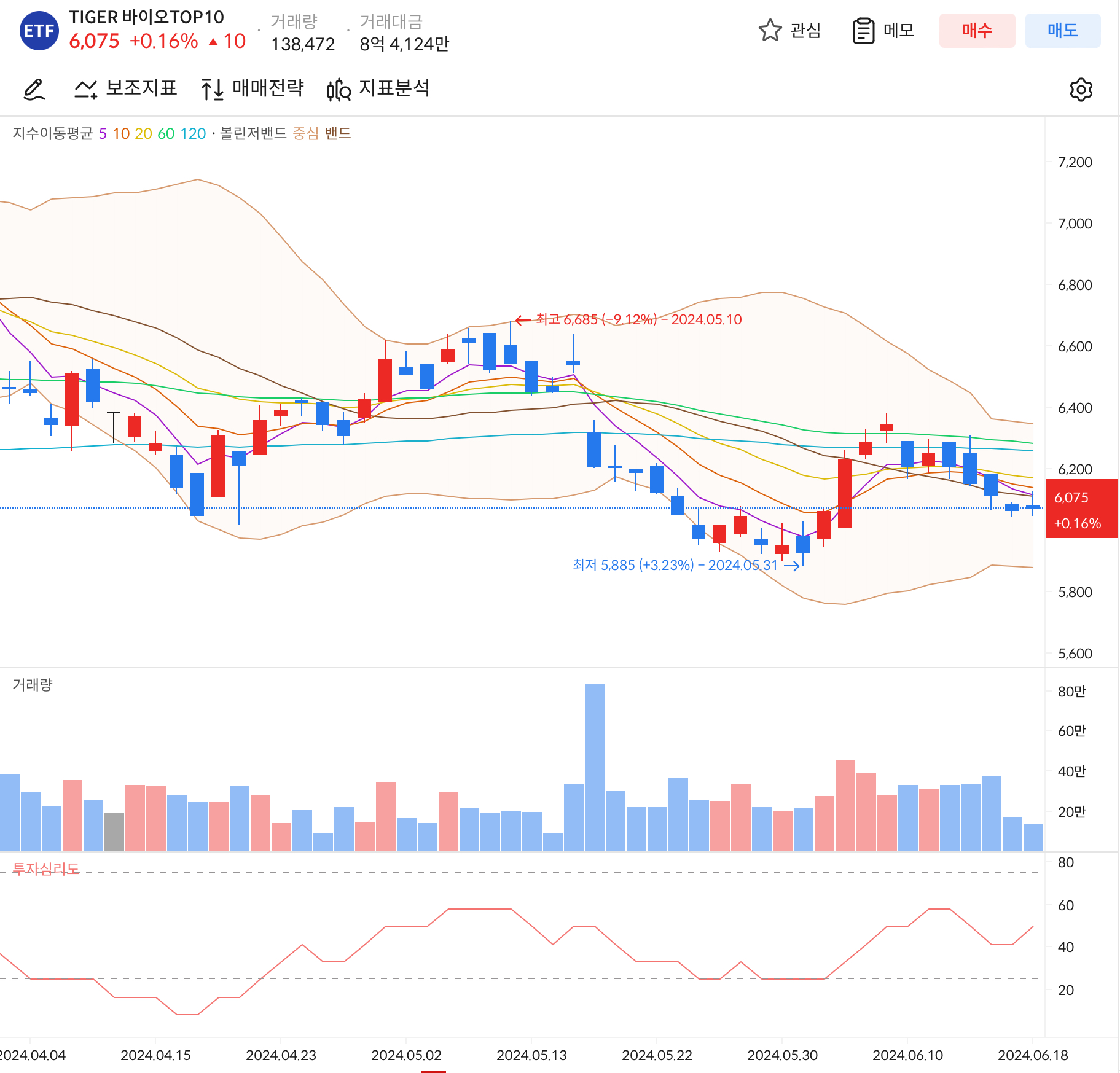Click the 매도 sell button

(x=1063, y=31)
